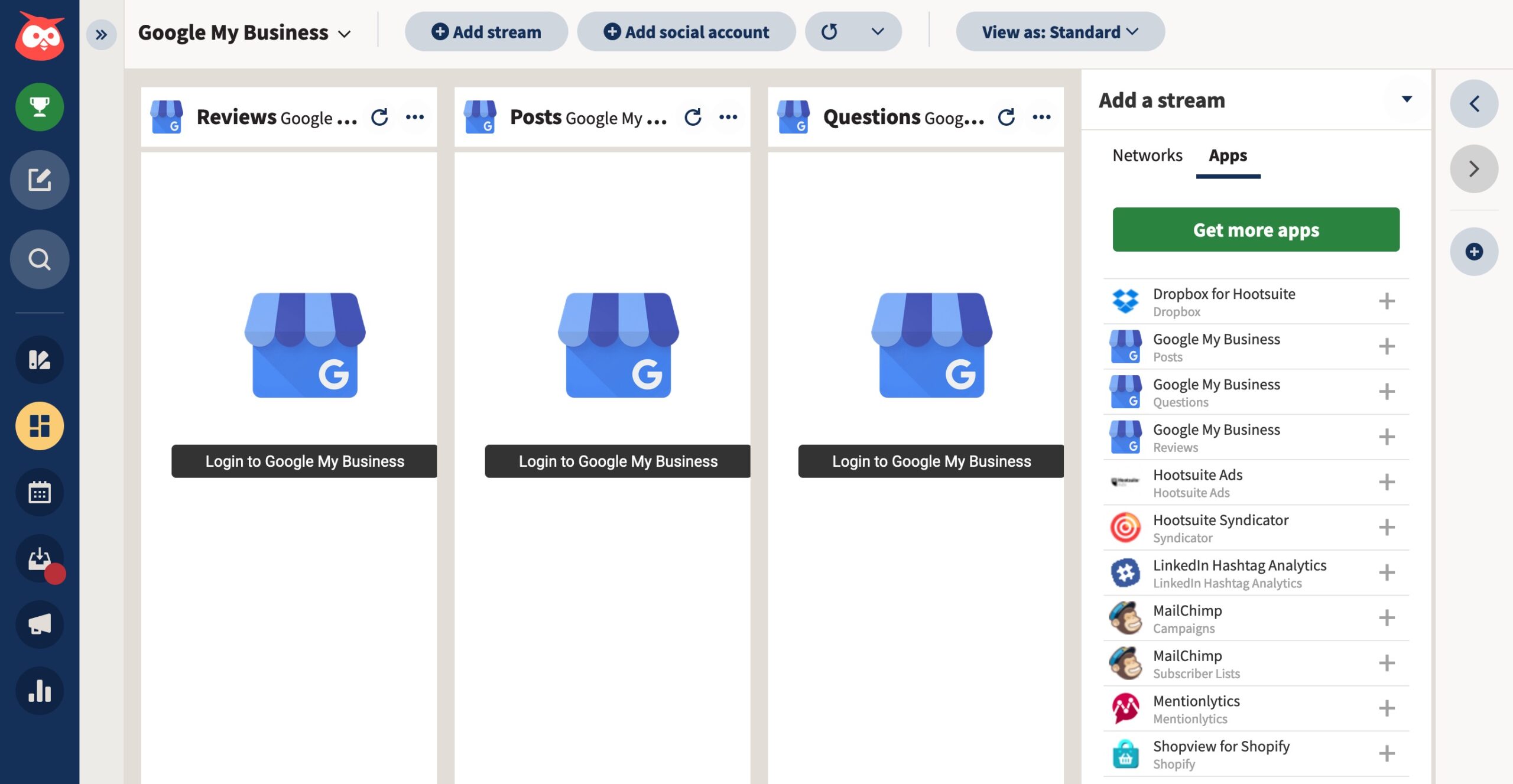Image resolution: width=1513 pixels, height=784 pixels.
Task: Add the Google My Business Posts stream
Action: 1387,346
